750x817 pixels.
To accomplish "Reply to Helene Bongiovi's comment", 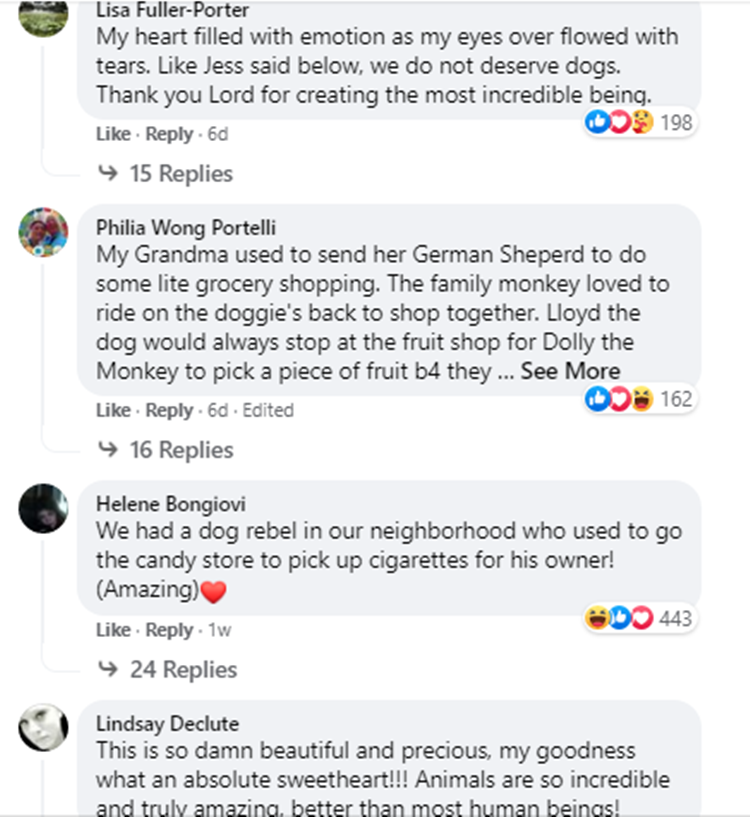I will coord(169,630).
